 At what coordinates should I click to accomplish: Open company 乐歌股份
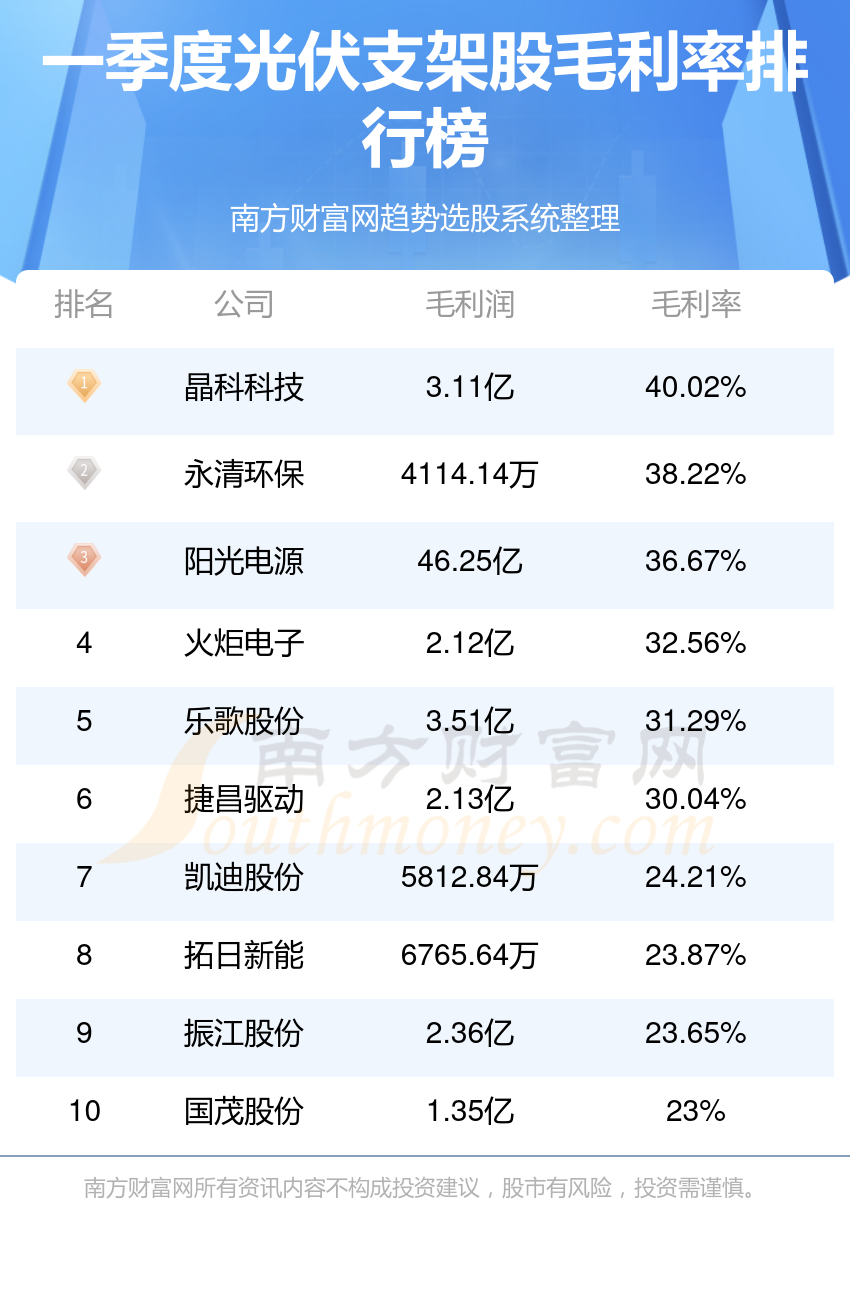244,721
